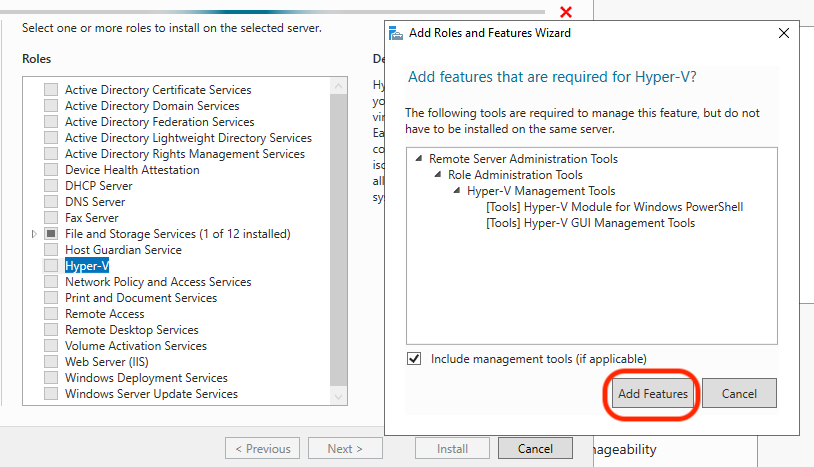The image size is (814, 467).
Task: Close the Add Roles and Features Wizard dialog
Action: coord(784,33)
